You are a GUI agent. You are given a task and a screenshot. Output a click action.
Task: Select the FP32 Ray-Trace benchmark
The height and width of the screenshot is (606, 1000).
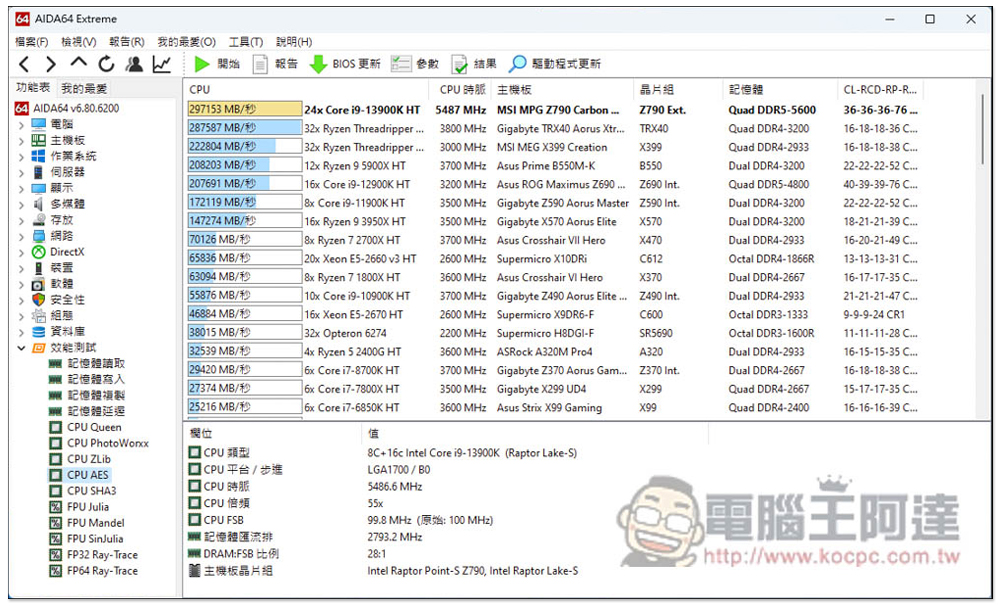tap(94, 555)
